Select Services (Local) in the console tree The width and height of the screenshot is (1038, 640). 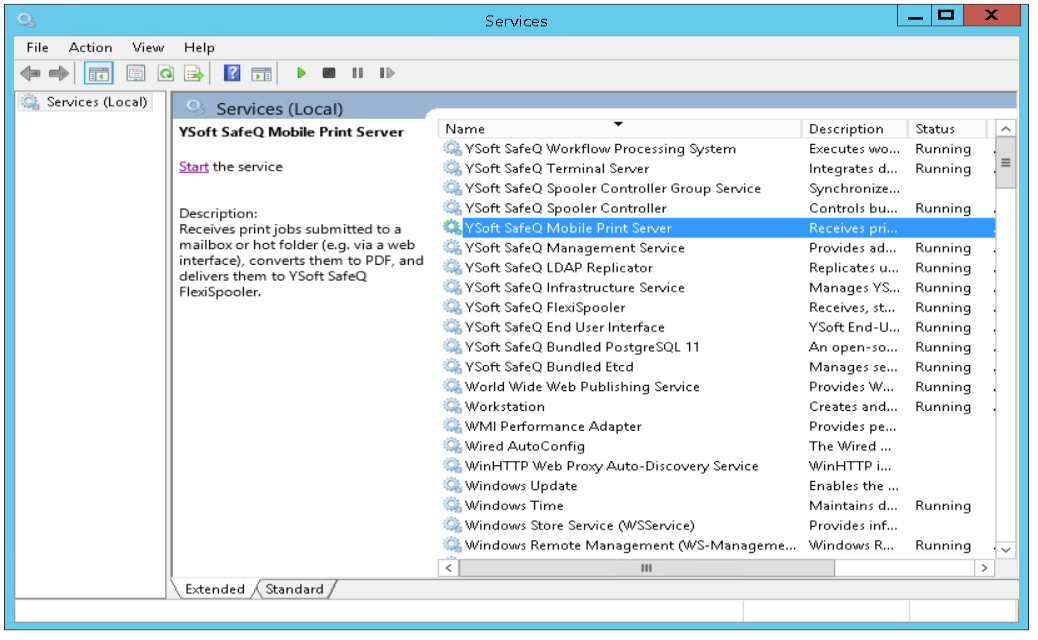pos(96,102)
